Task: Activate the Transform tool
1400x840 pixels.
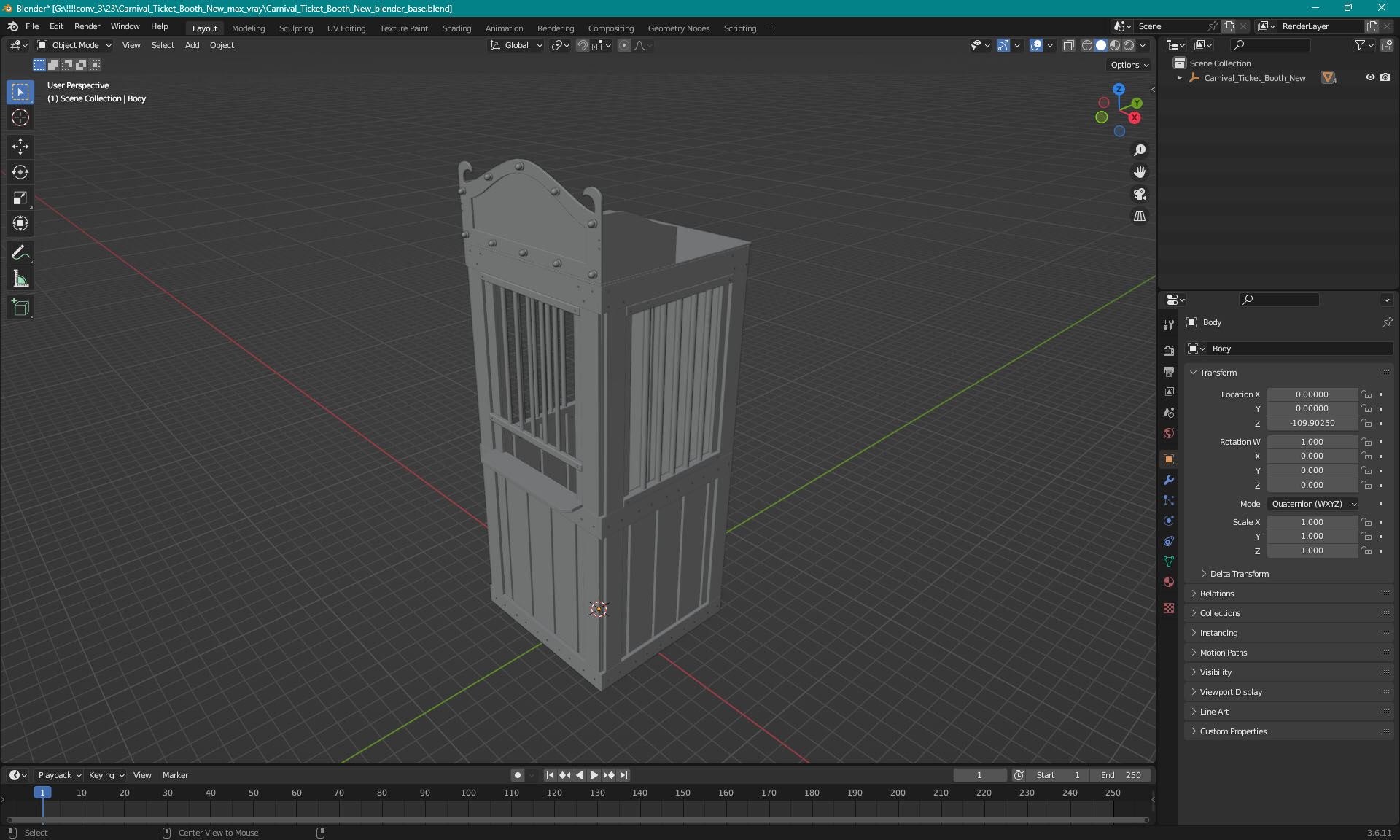Action: (20, 223)
